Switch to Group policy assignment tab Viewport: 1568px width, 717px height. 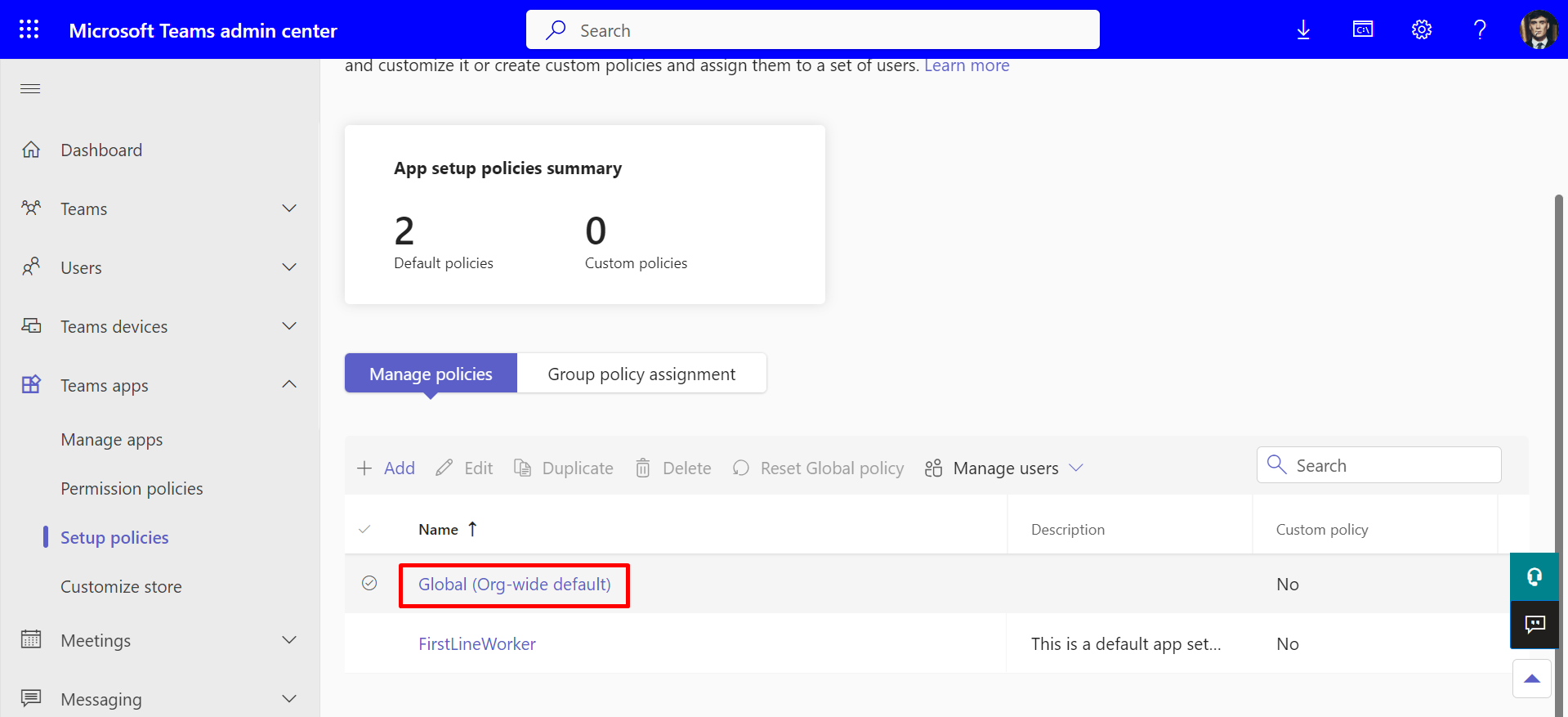coord(641,374)
